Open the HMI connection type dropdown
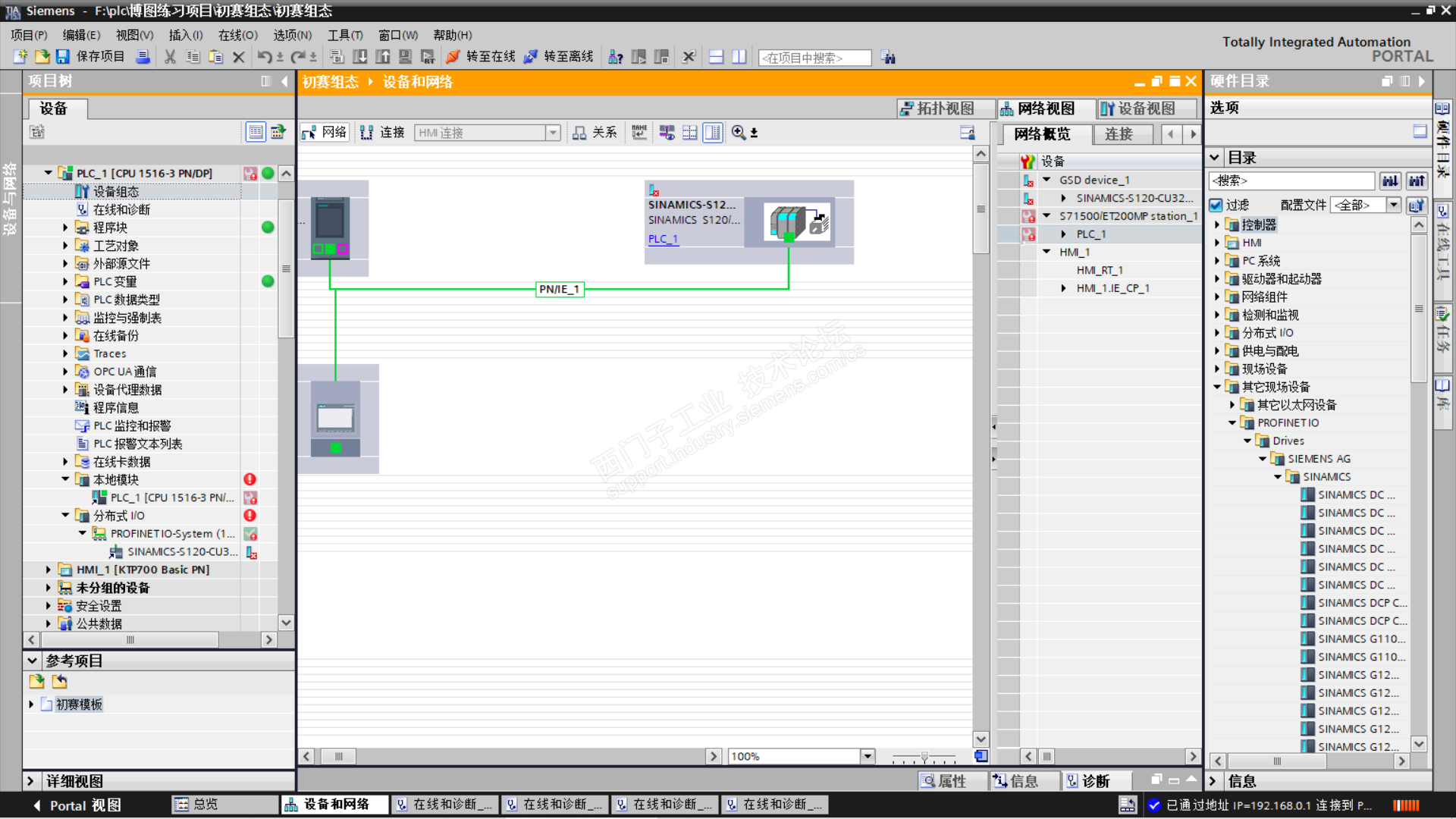 coord(553,133)
